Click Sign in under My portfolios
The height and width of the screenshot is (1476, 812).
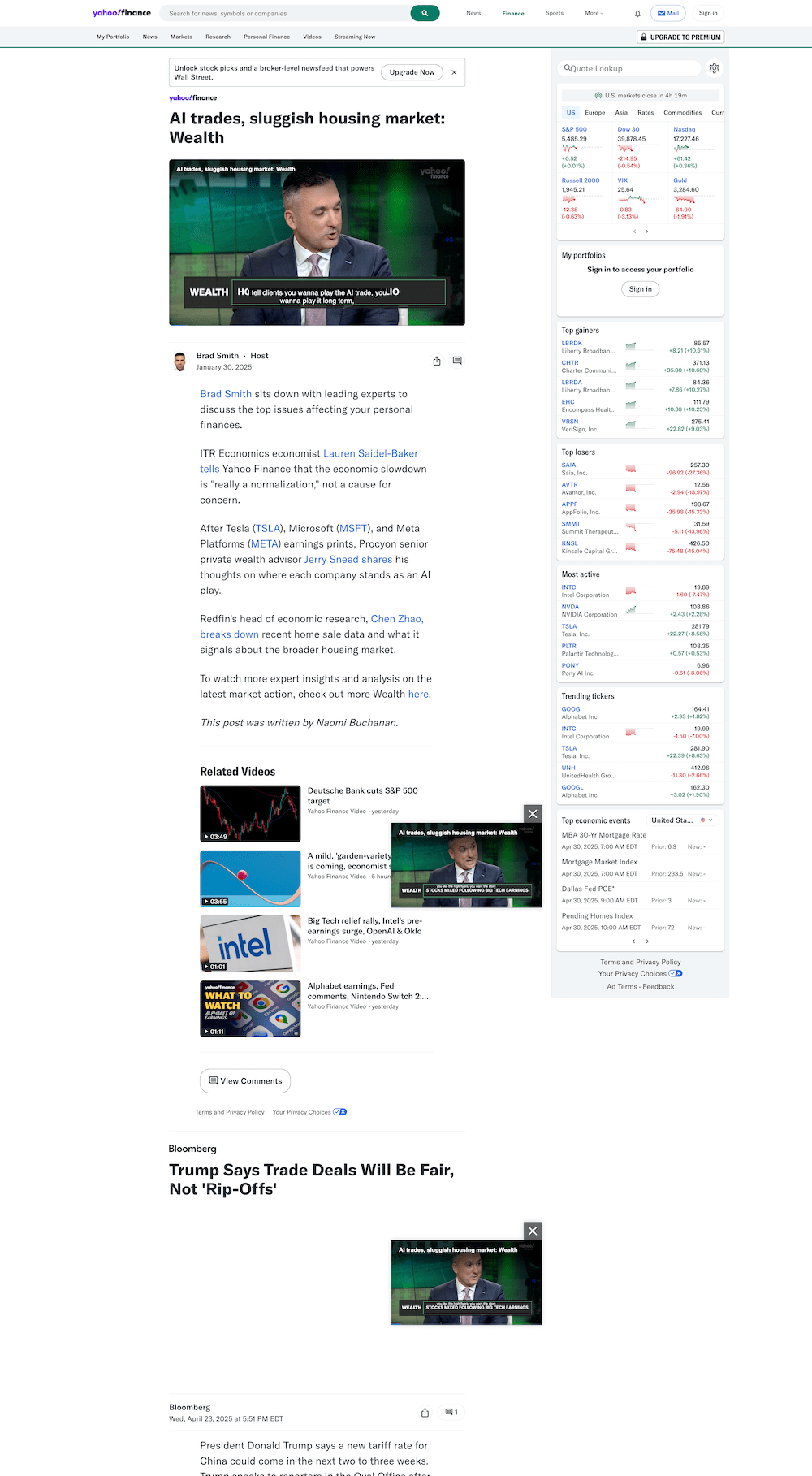click(641, 288)
